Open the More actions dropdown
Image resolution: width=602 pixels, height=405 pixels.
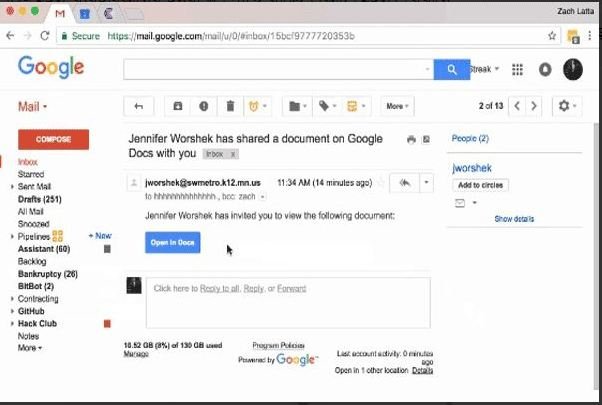pyautogui.click(x=397, y=106)
